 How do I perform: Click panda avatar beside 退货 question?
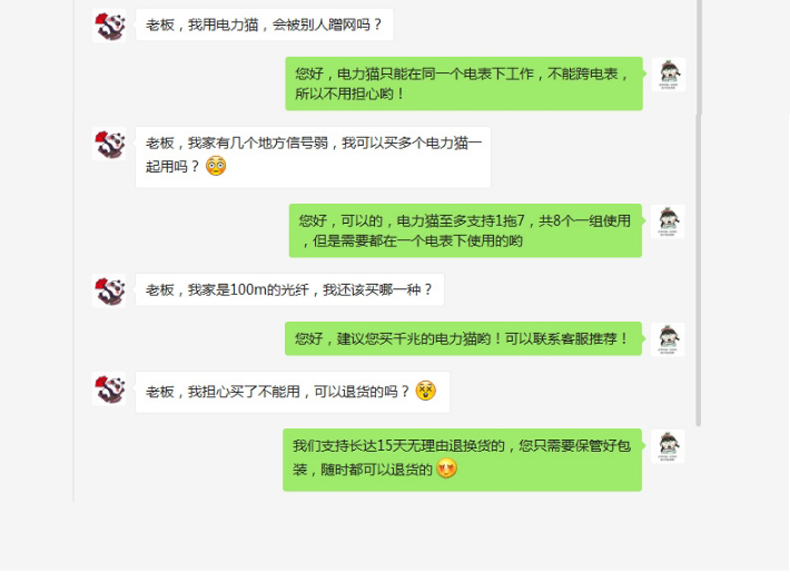tap(109, 389)
